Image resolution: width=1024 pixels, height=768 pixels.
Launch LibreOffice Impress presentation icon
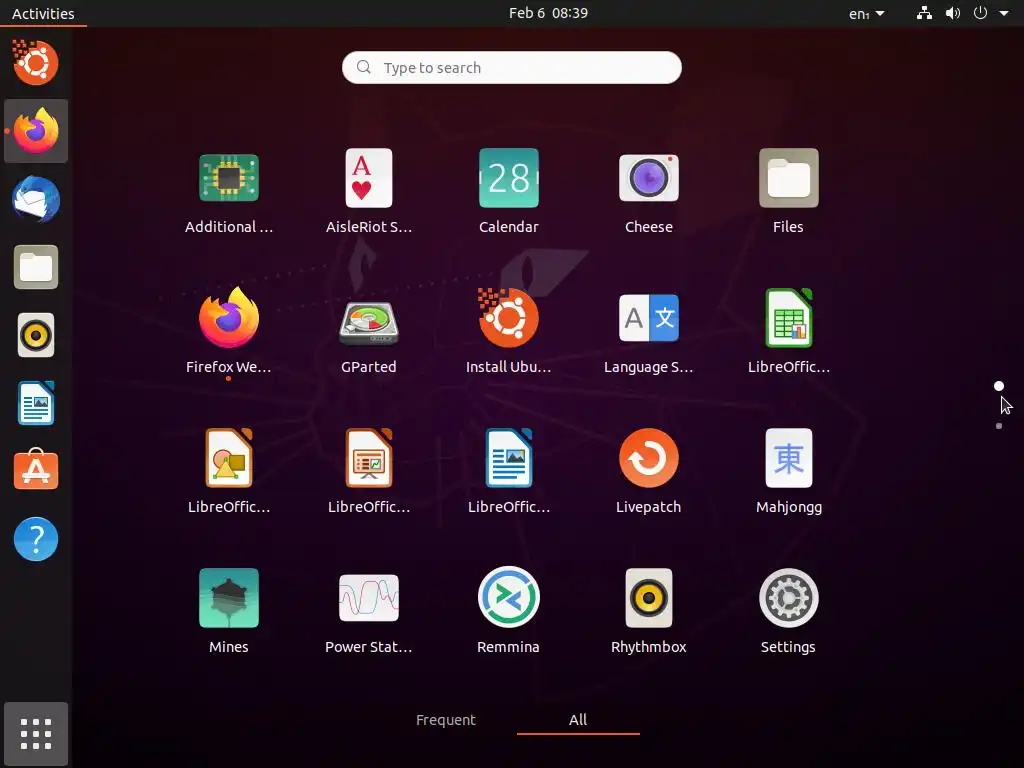[x=368, y=458]
